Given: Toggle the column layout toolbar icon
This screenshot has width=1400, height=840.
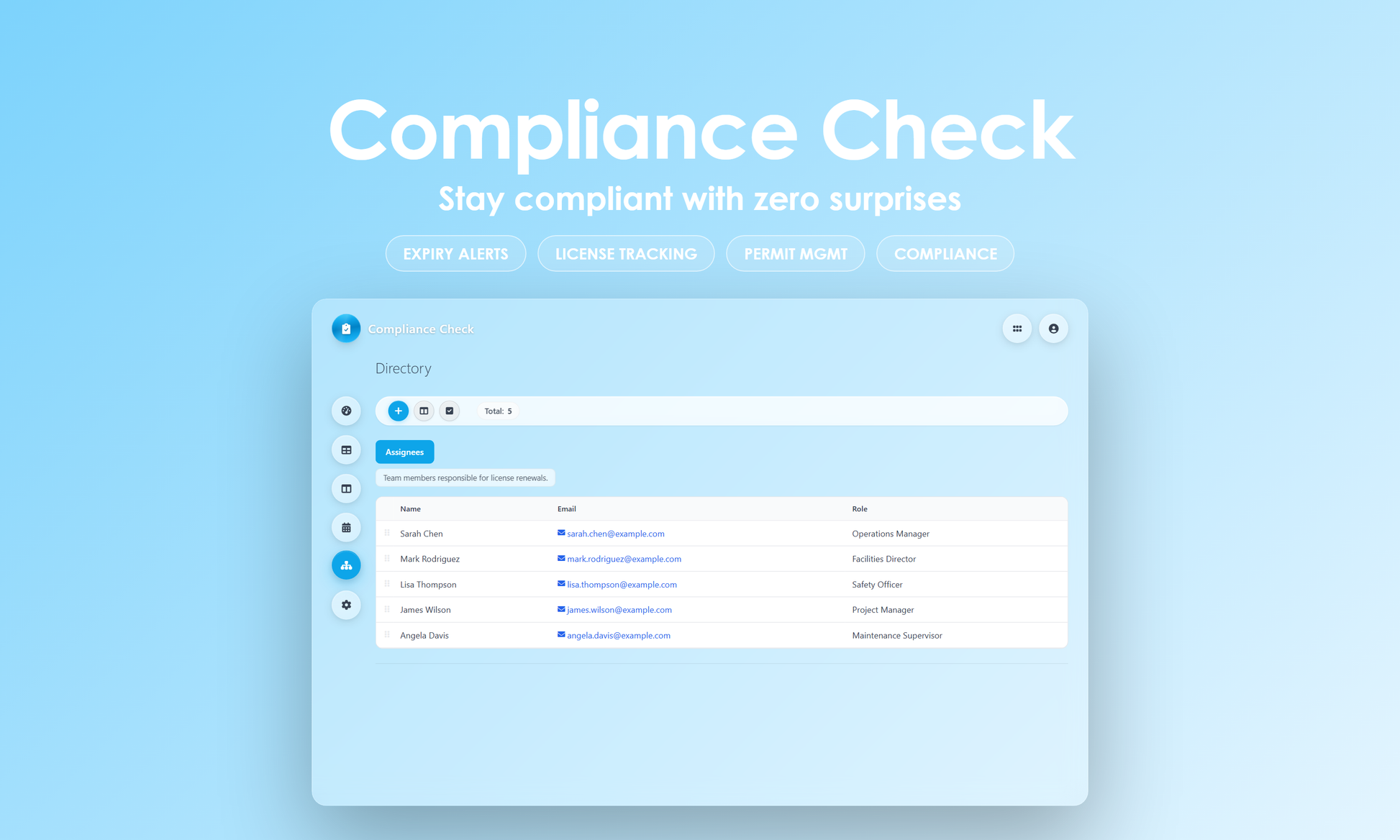Looking at the screenshot, I should 424,411.
